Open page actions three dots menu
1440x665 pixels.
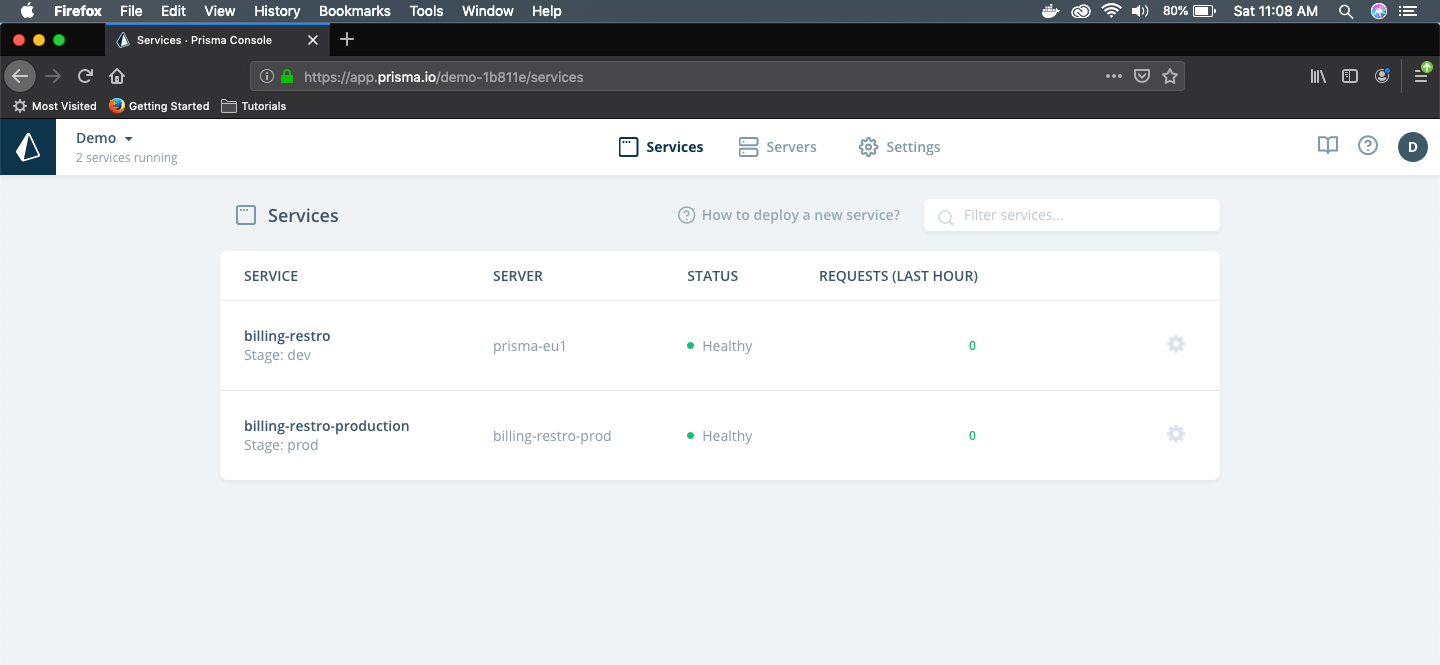point(1114,76)
